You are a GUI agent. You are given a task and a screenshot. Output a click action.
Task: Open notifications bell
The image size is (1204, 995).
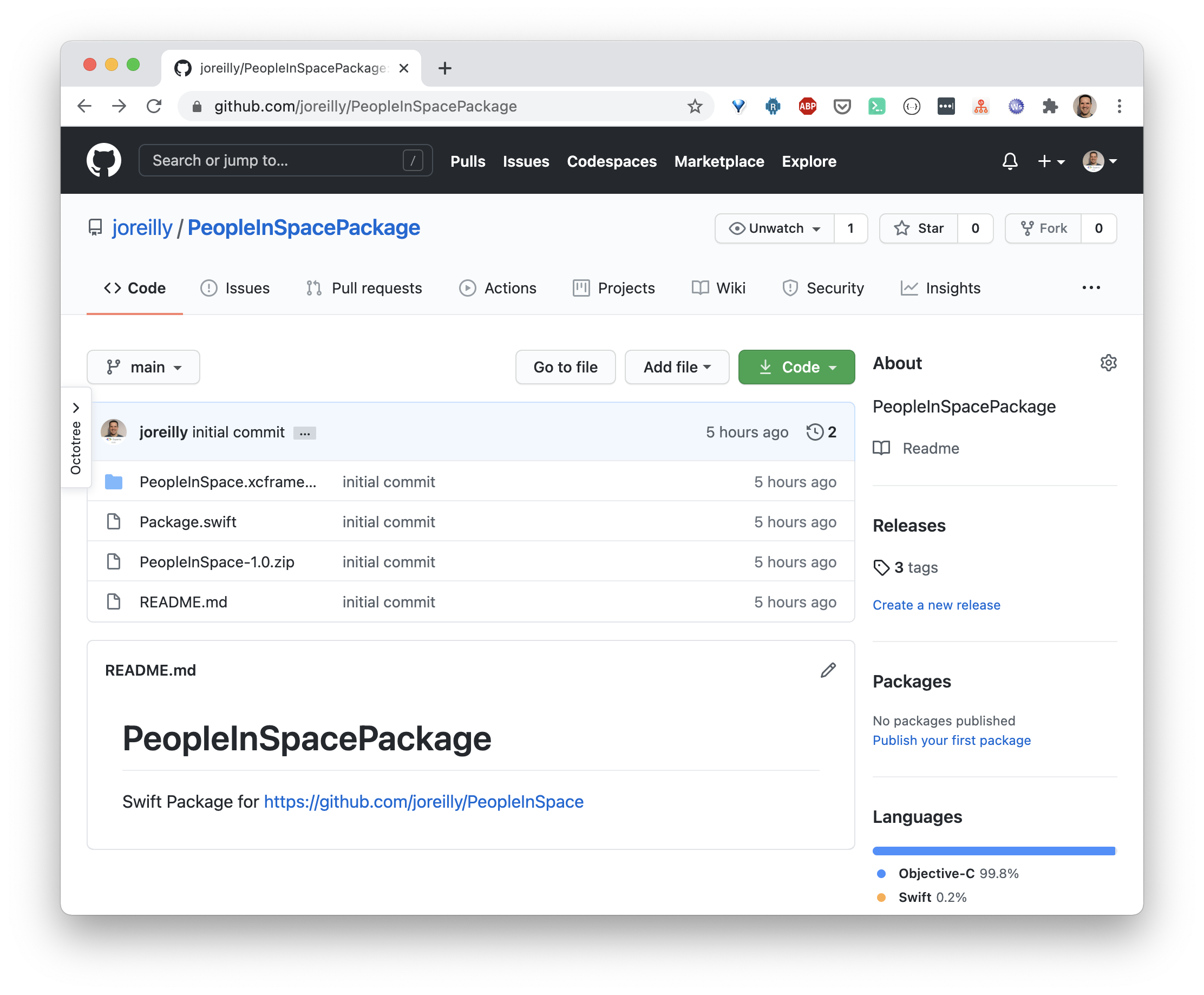(1010, 161)
